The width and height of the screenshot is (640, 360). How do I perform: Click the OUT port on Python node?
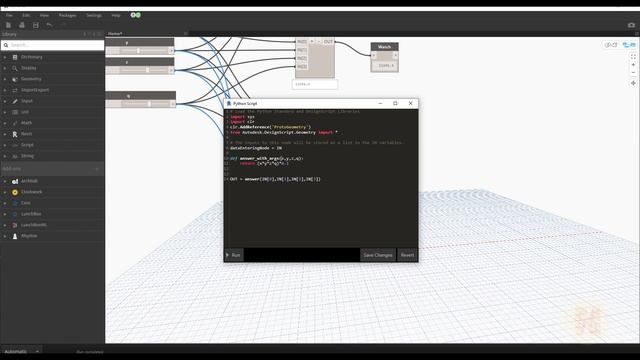329,42
